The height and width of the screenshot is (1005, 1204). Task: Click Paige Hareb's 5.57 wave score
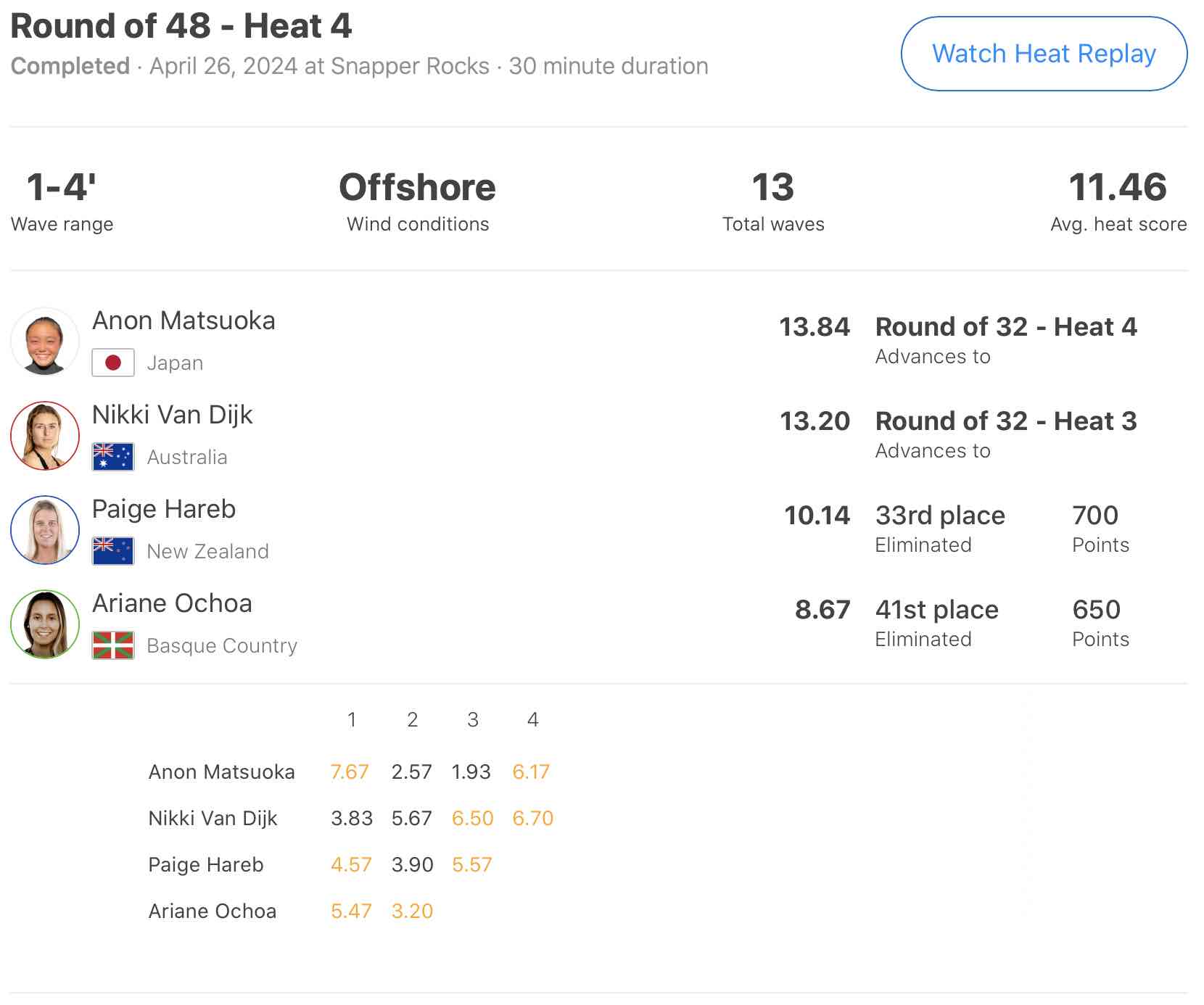click(x=471, y=864)
